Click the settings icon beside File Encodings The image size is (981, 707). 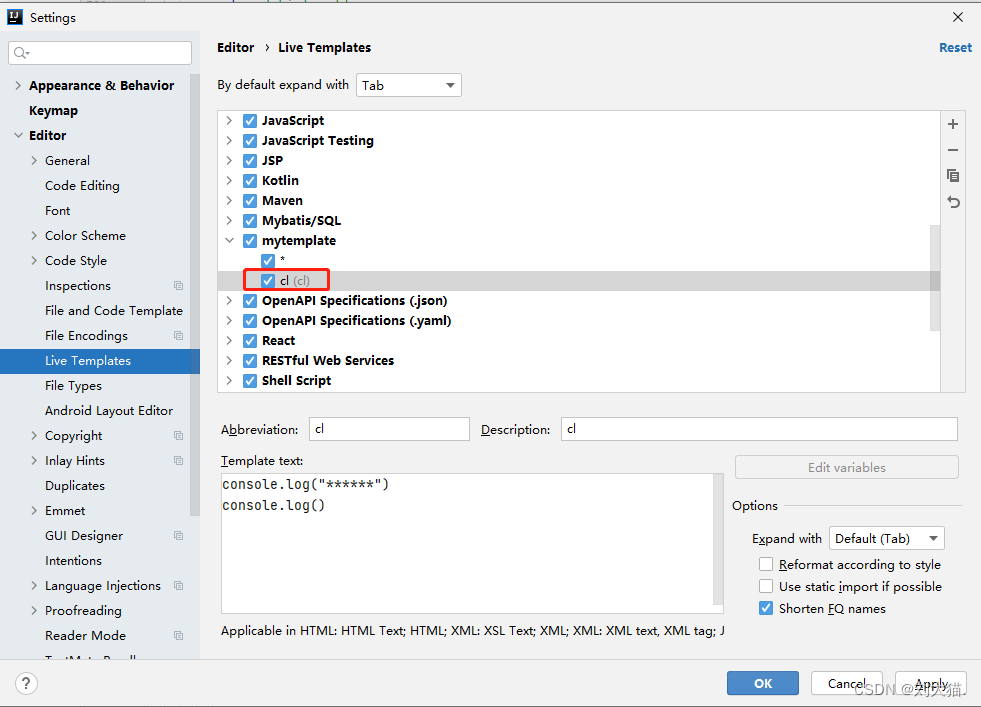point(178,336)
